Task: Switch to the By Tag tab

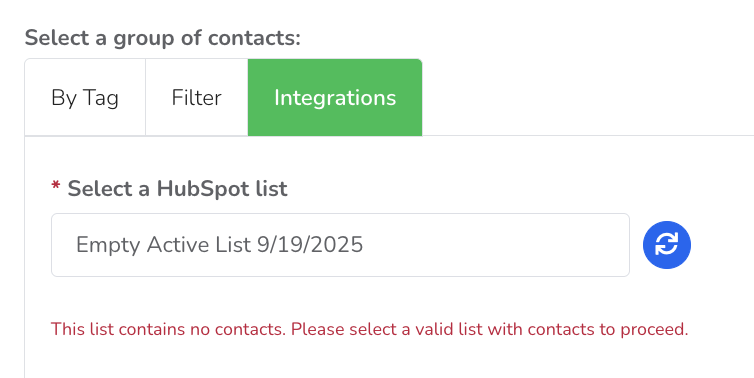Action: click(85, 98)
